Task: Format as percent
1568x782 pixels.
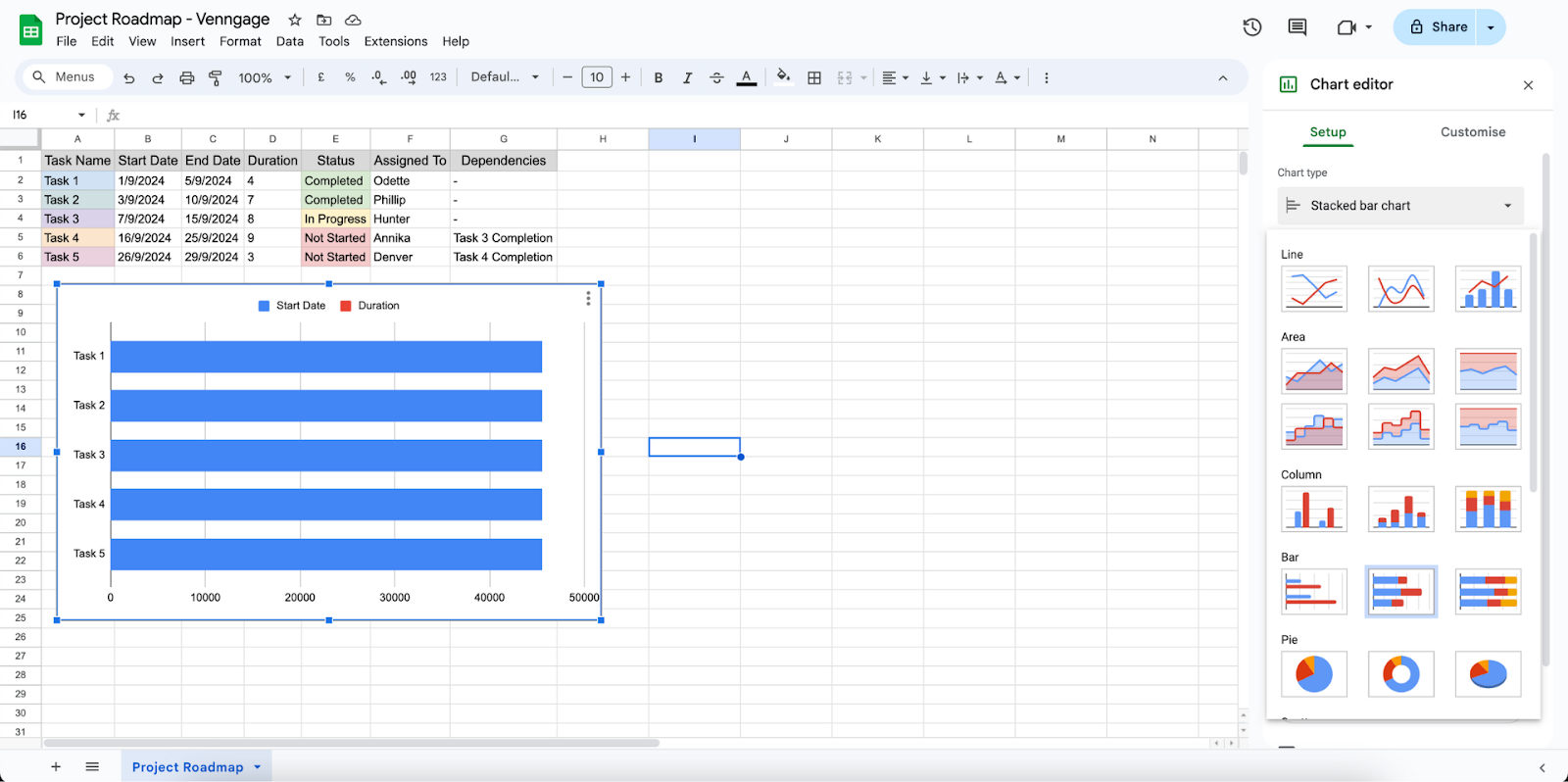Action: click(x=350, y=77)
